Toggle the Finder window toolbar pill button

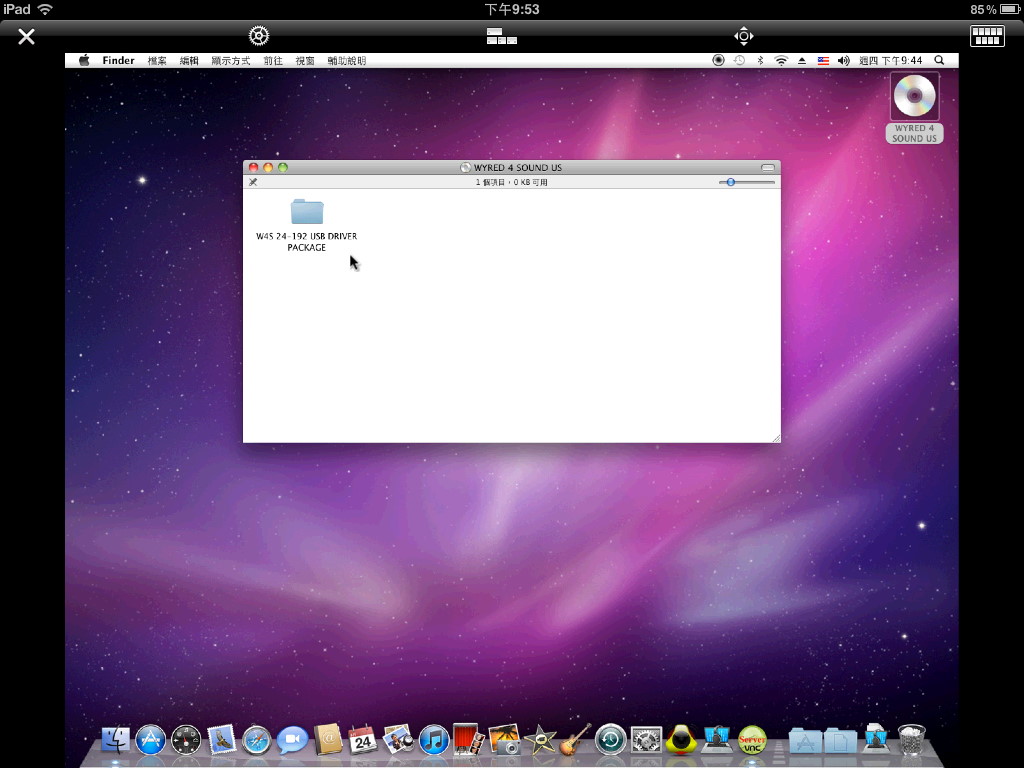coord(768,168)
